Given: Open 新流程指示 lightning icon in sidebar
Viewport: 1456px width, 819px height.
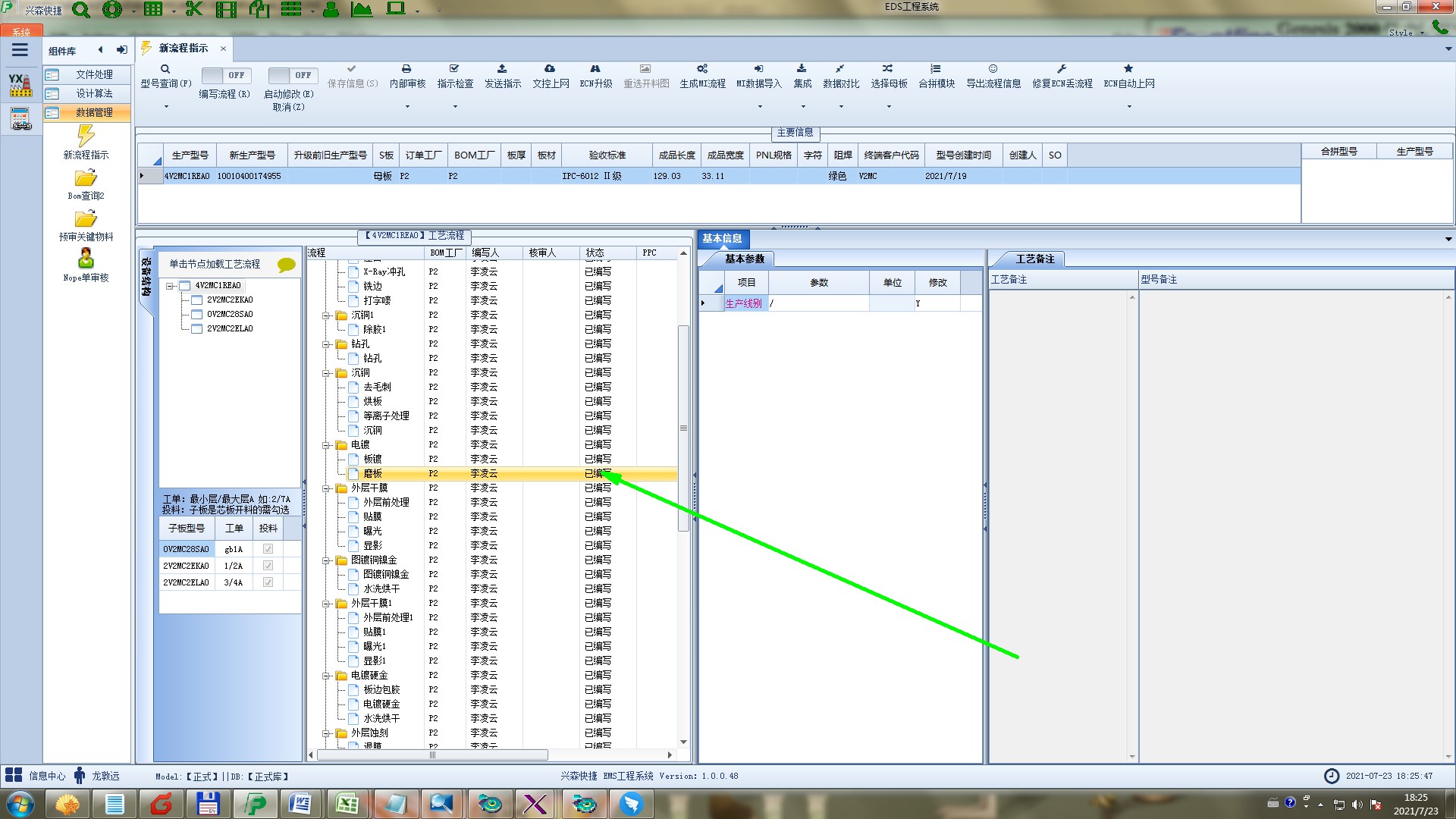Looking at the screenshot, I should click(86, 136).
